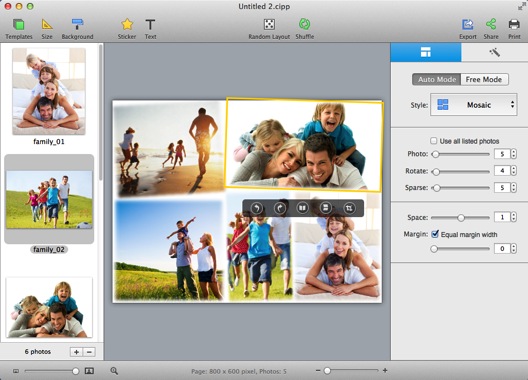Click the photo list scrollbar
Image resolution: width=528 pixels, height=380 pixels.
(x=100, y=113)
